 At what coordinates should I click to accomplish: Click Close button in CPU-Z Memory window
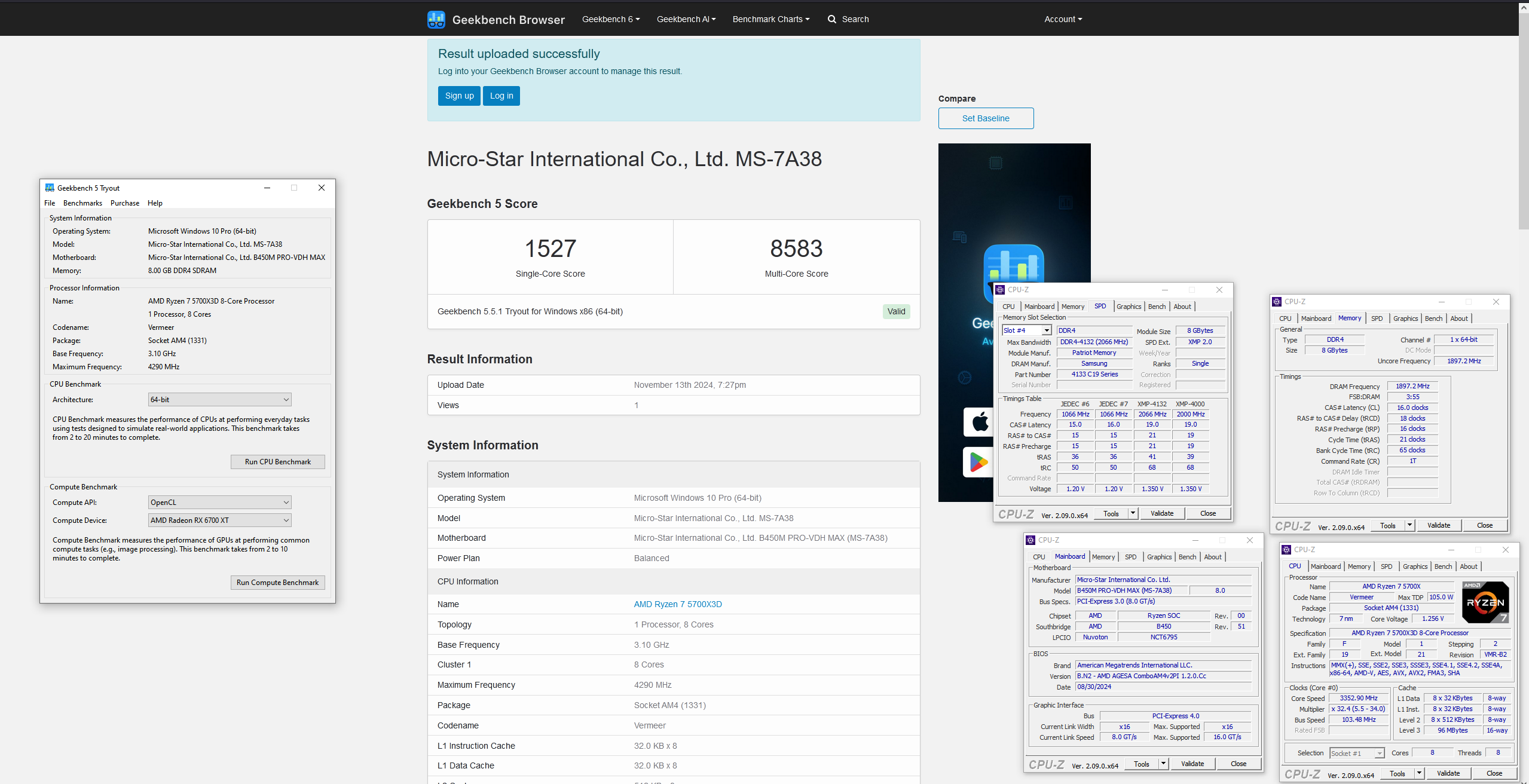[1485, 525]
